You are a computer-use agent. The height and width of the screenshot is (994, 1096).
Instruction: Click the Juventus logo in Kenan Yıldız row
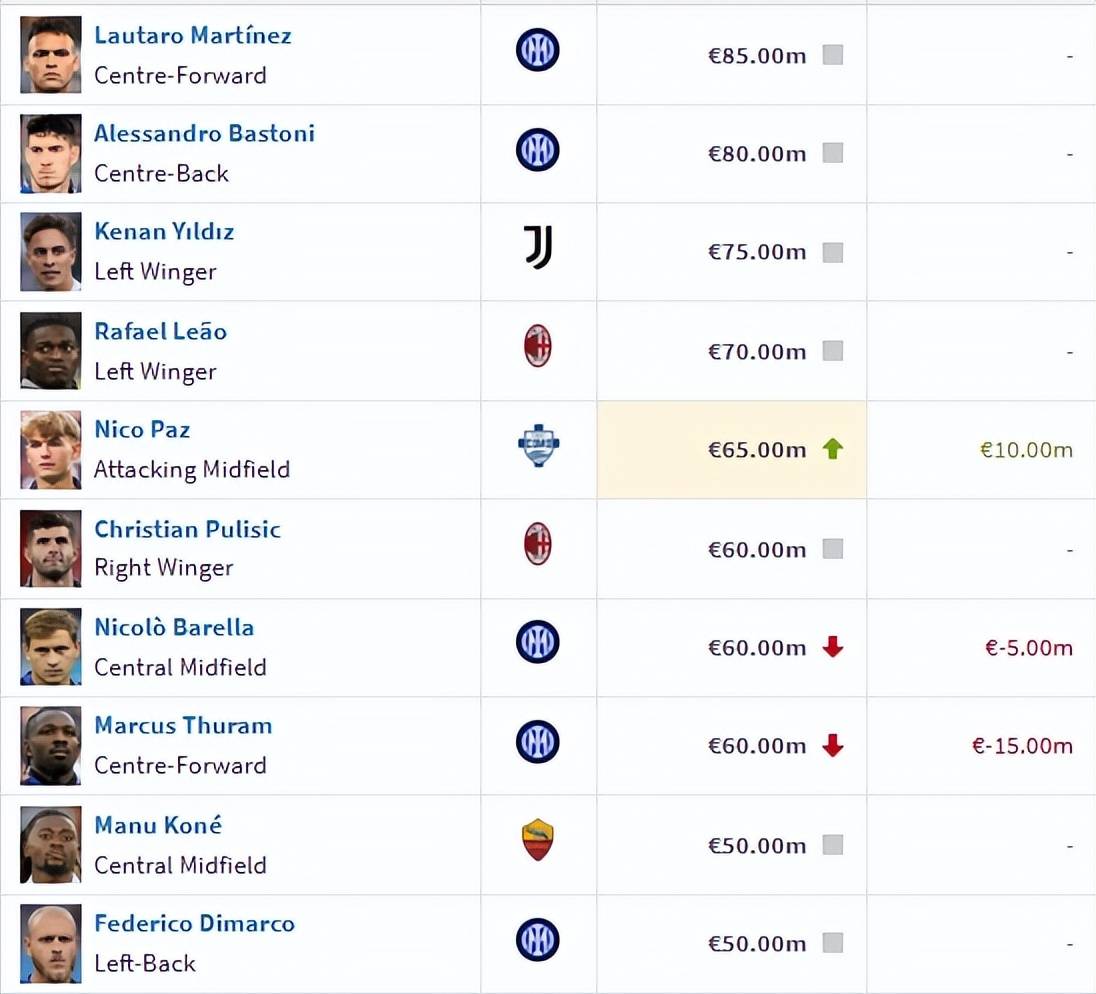point(538,247)
